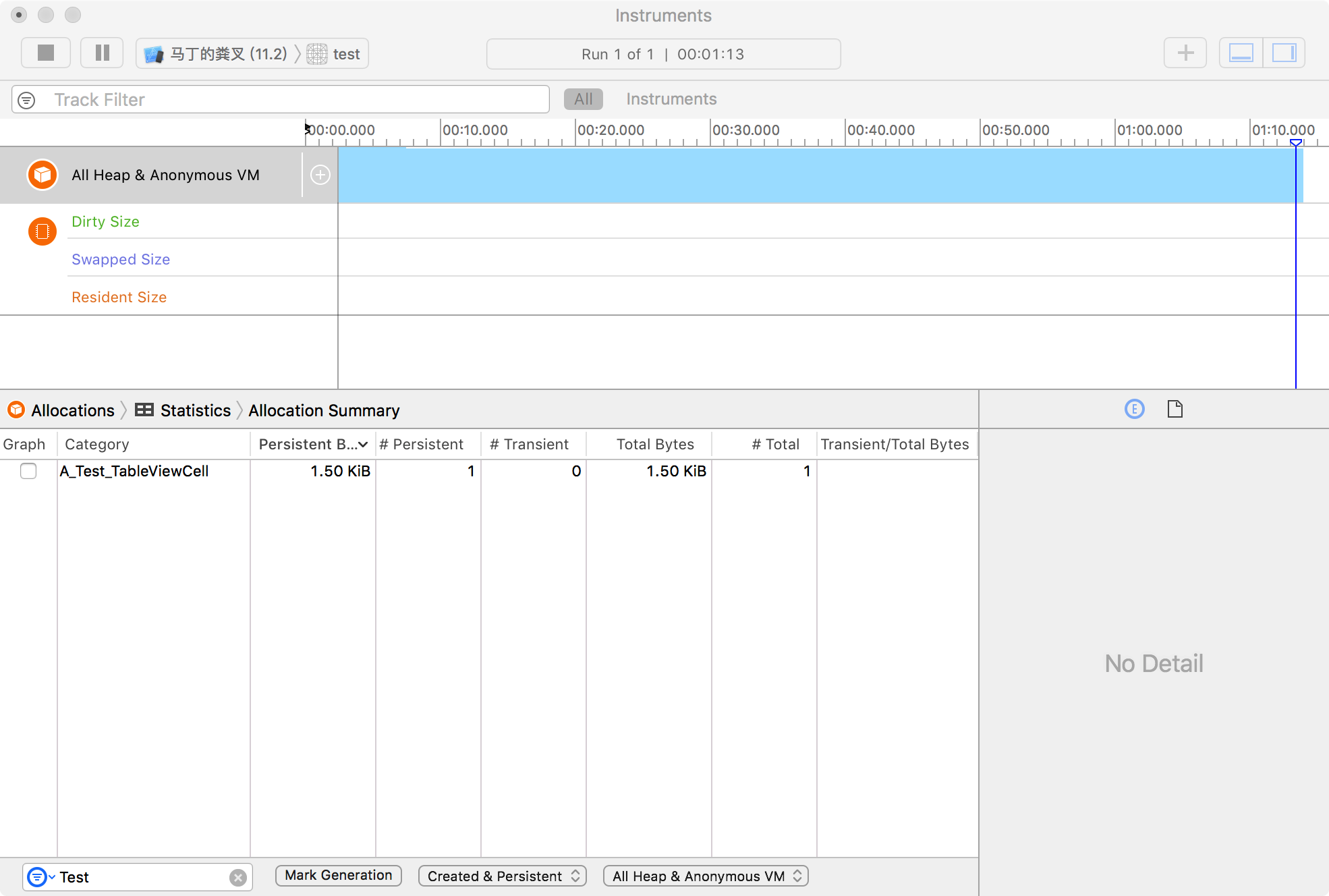
Task: Toggle the bottom detail pane view
Action: click(x=1241, y=53)
